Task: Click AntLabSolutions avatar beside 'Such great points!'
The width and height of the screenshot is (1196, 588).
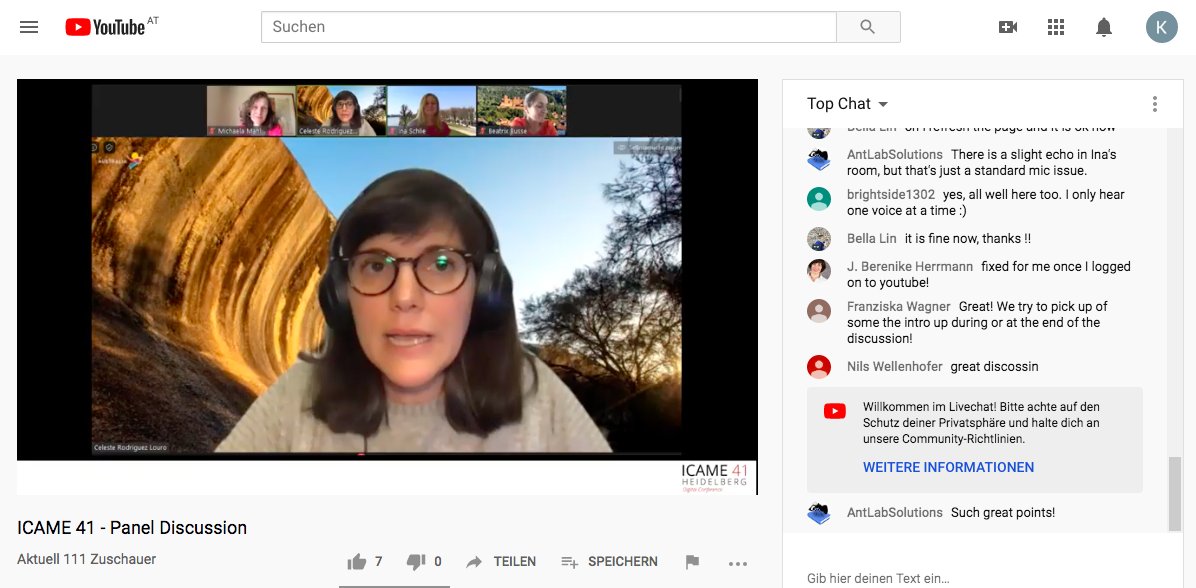Action: pos(818,513)
